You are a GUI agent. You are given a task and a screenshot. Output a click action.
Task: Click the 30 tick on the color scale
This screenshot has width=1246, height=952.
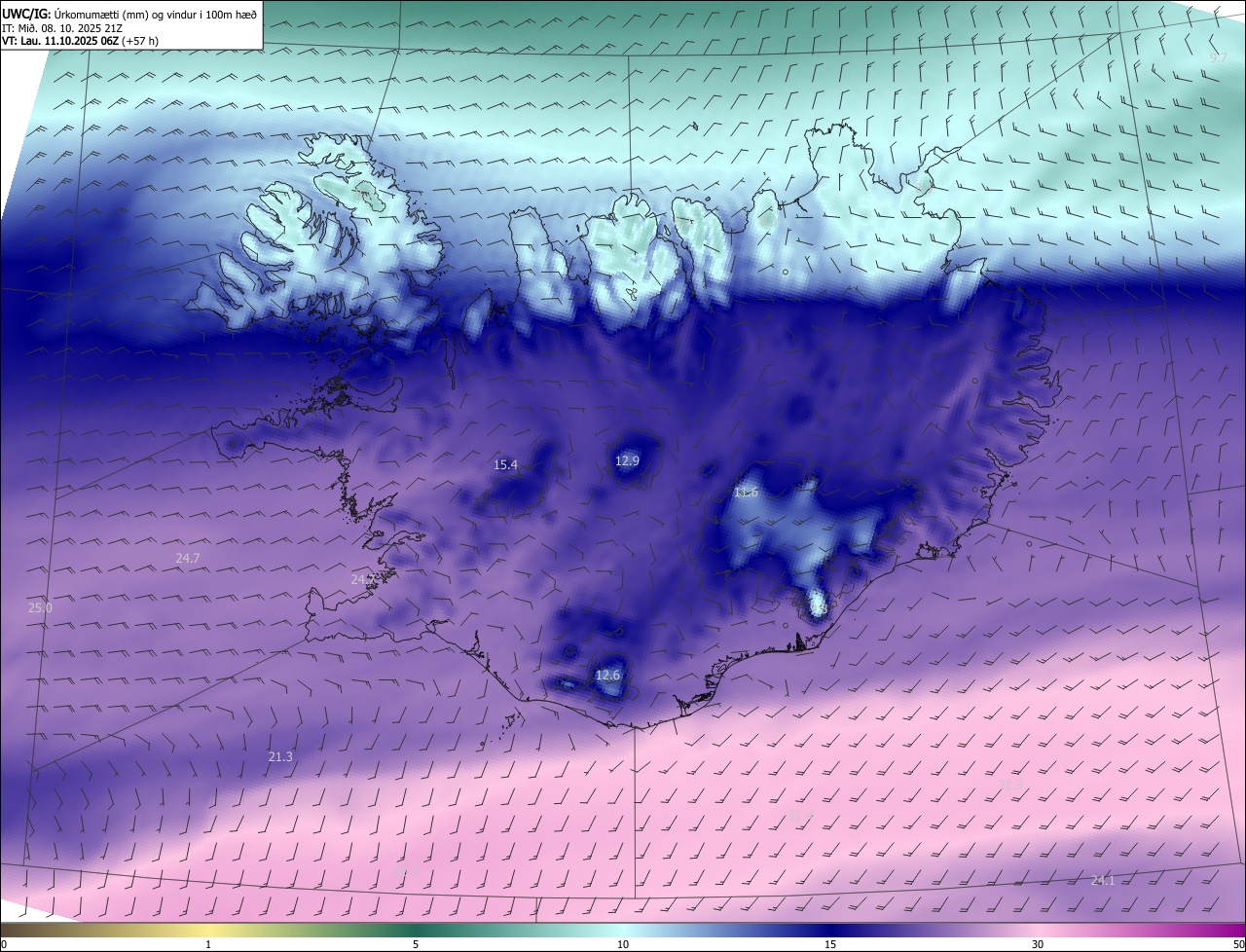coord(1038,944)
